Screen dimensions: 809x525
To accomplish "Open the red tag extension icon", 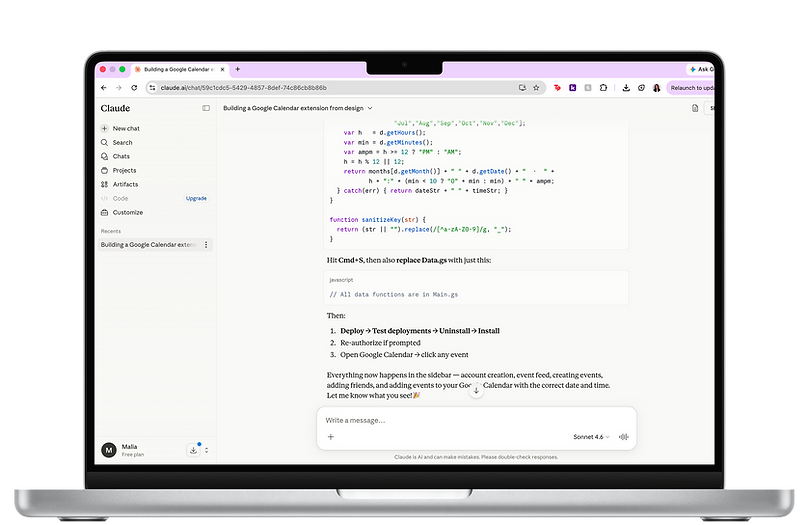I will point(557,88).
